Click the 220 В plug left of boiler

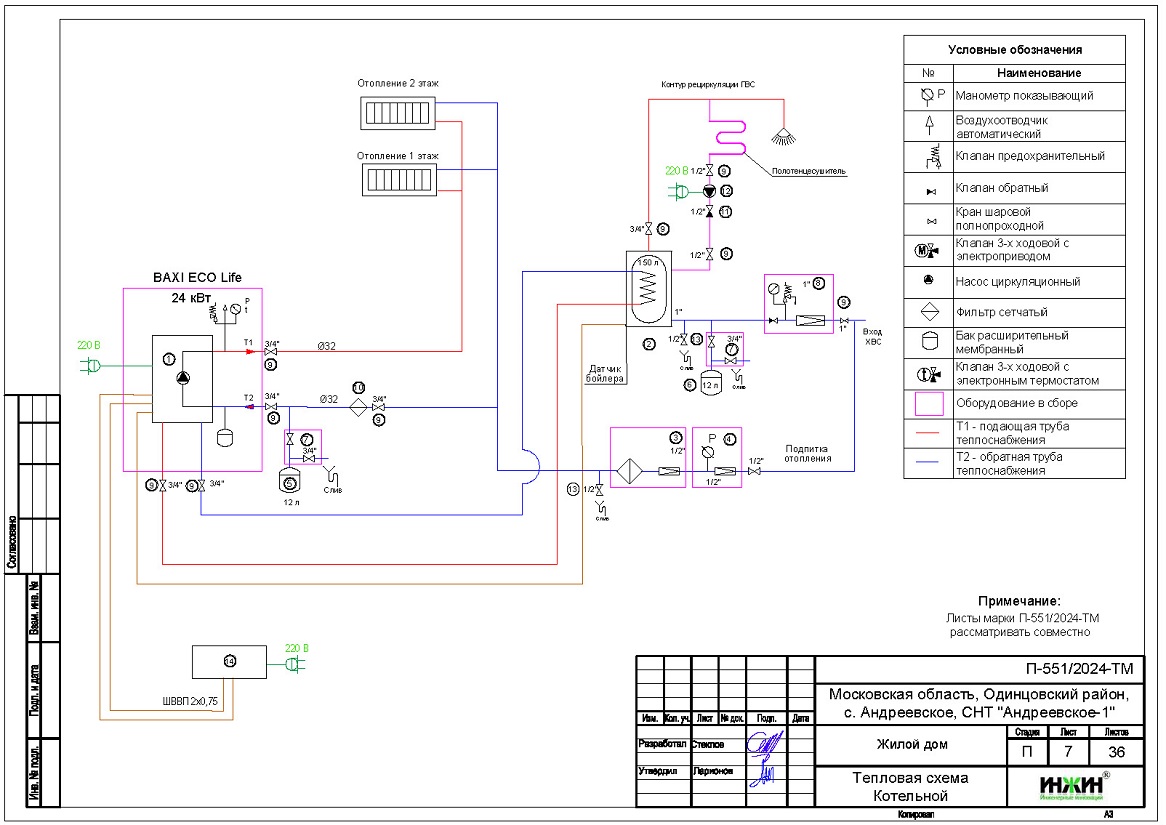[92, 367]
